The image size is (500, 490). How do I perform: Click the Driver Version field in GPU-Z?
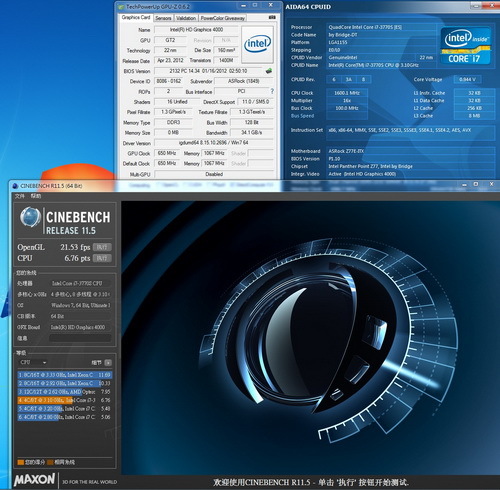coord(213,143)
